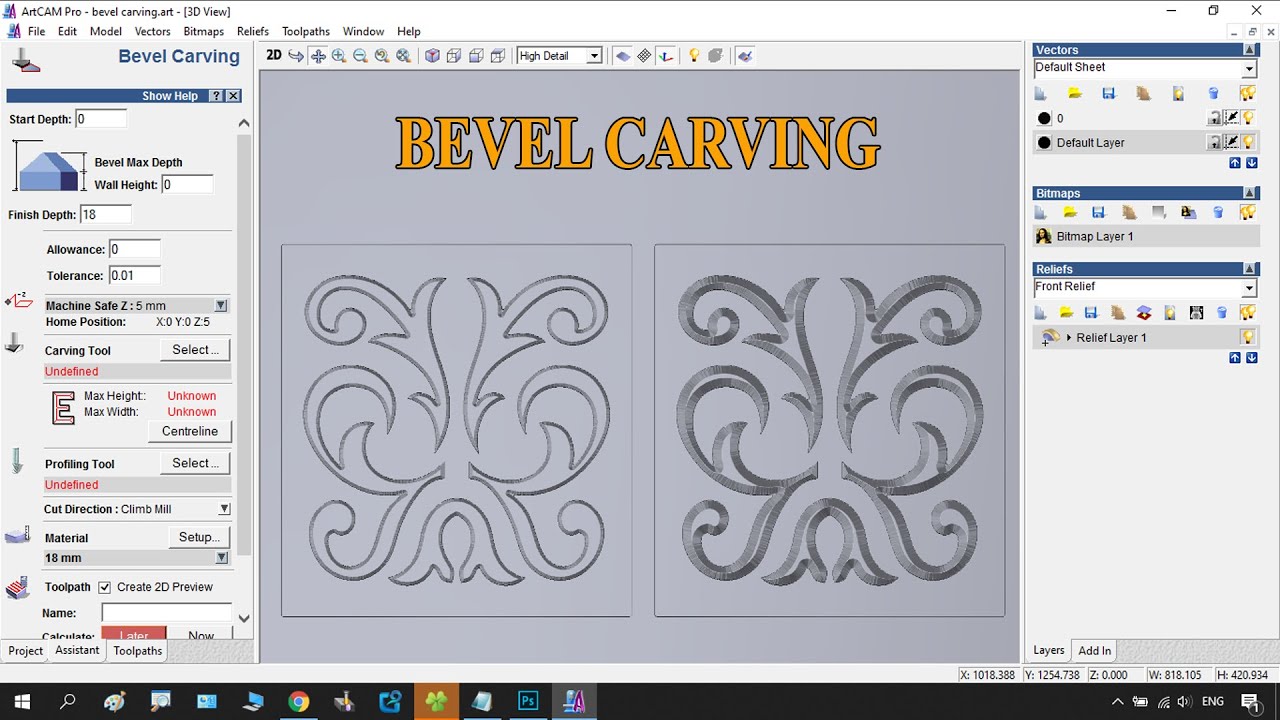
Task: Click the Show Help link
Action: pos(170,96)
